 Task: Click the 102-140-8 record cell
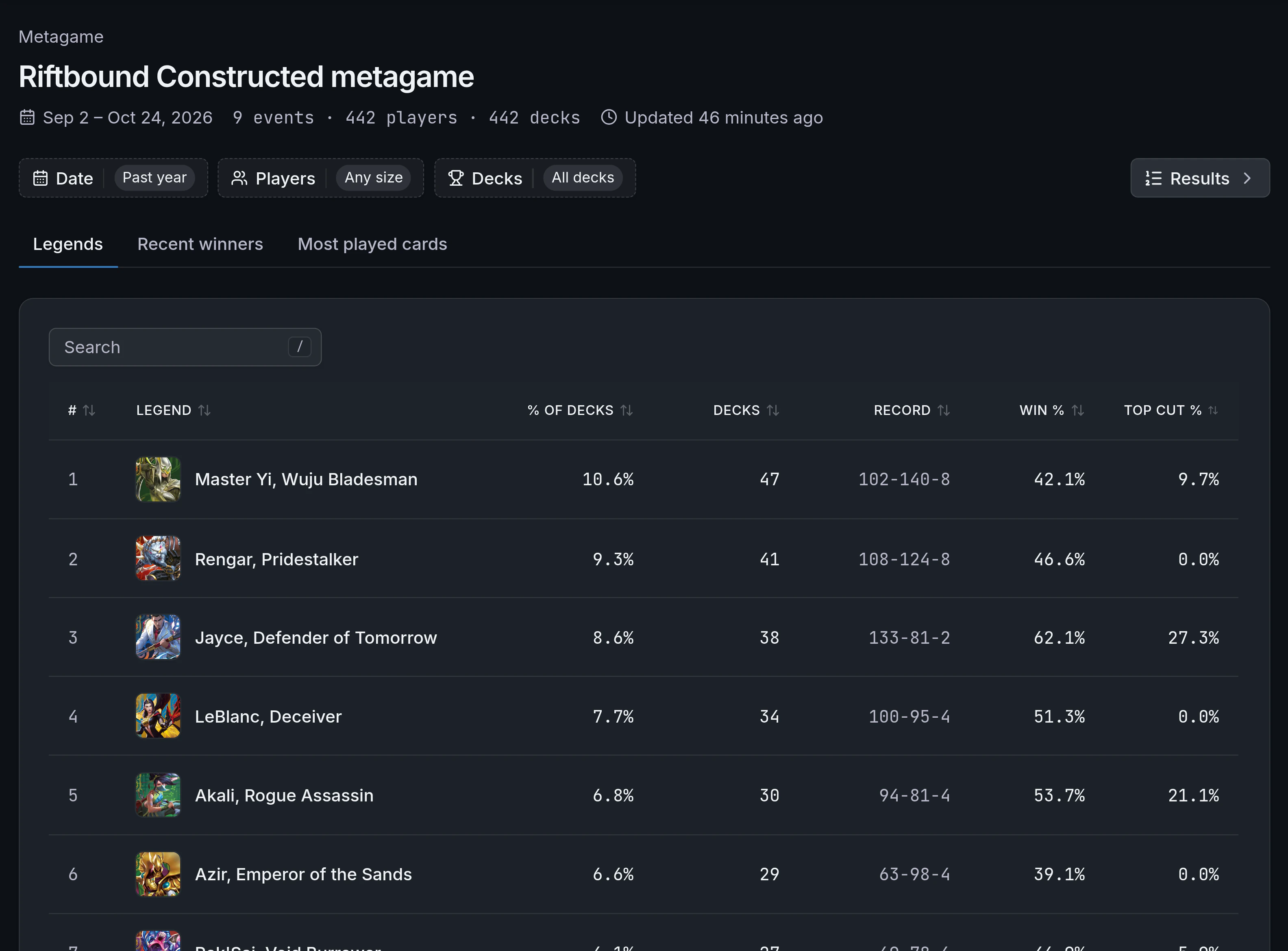[904, 480]
